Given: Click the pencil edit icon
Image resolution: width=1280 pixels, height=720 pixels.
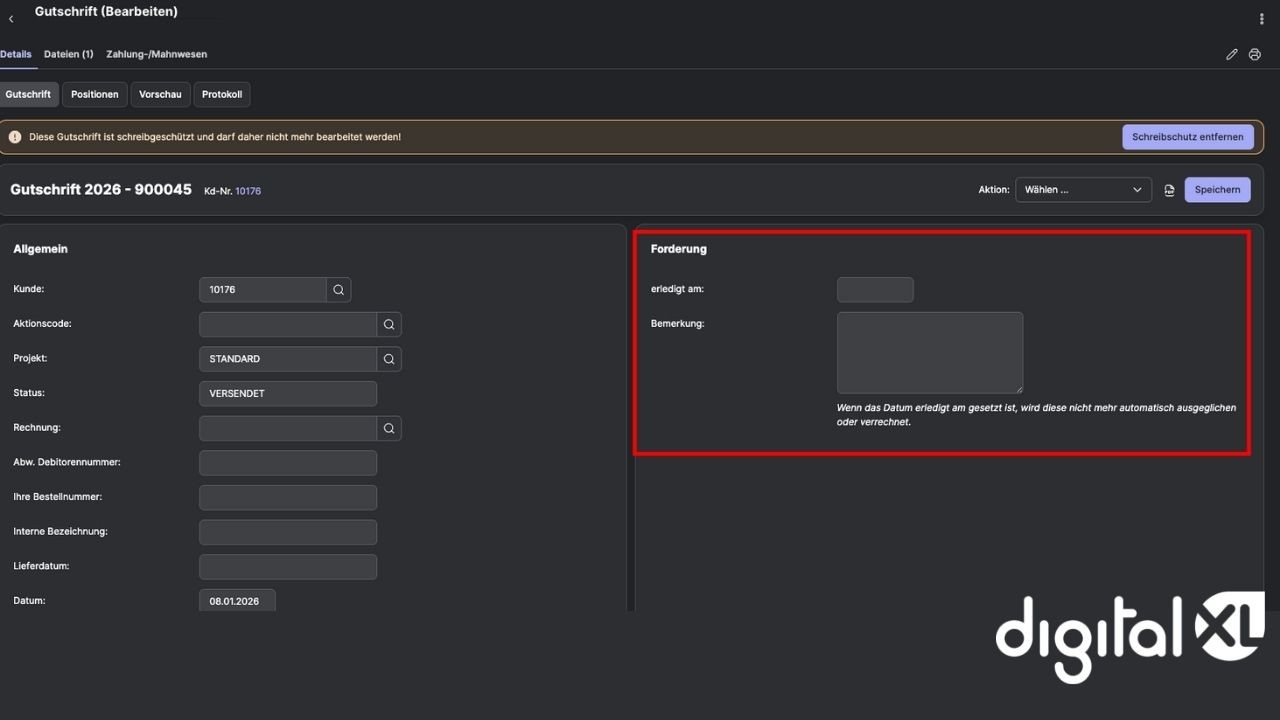Looking at the screenshot, I should pyautogui.click(x=1231, y=54).
